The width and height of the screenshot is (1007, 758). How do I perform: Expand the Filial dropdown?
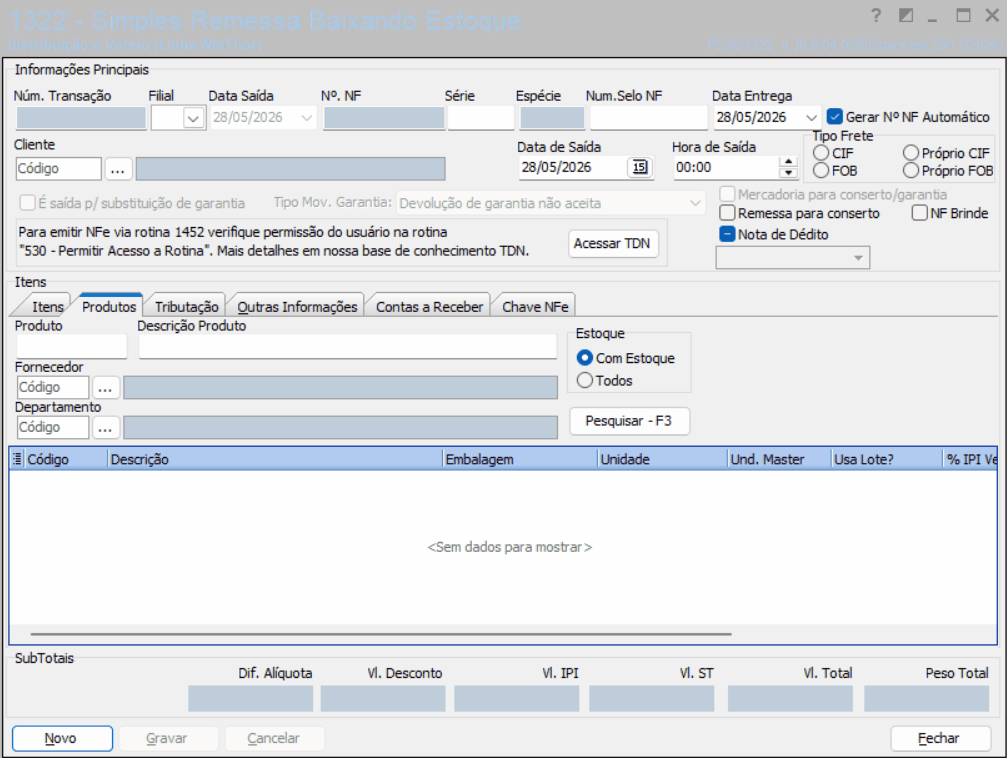coord(193,118)
